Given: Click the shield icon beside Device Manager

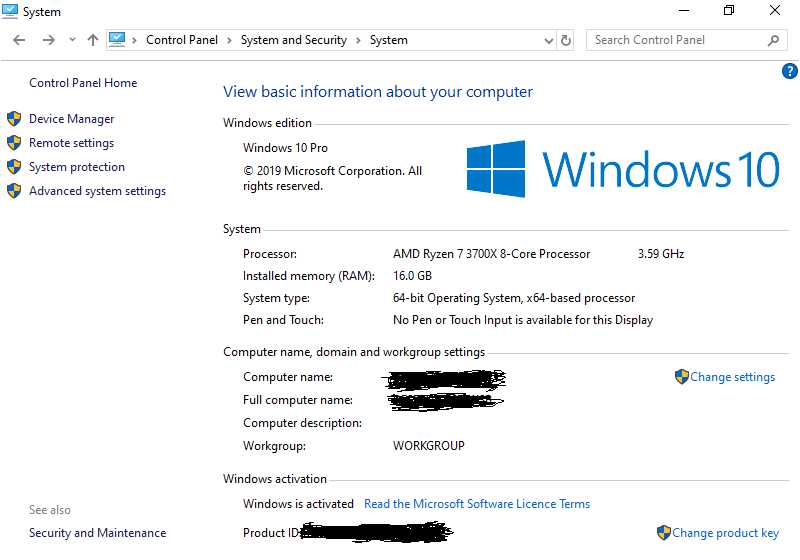Looking at the screenshot, I should [x=14, y=119].
